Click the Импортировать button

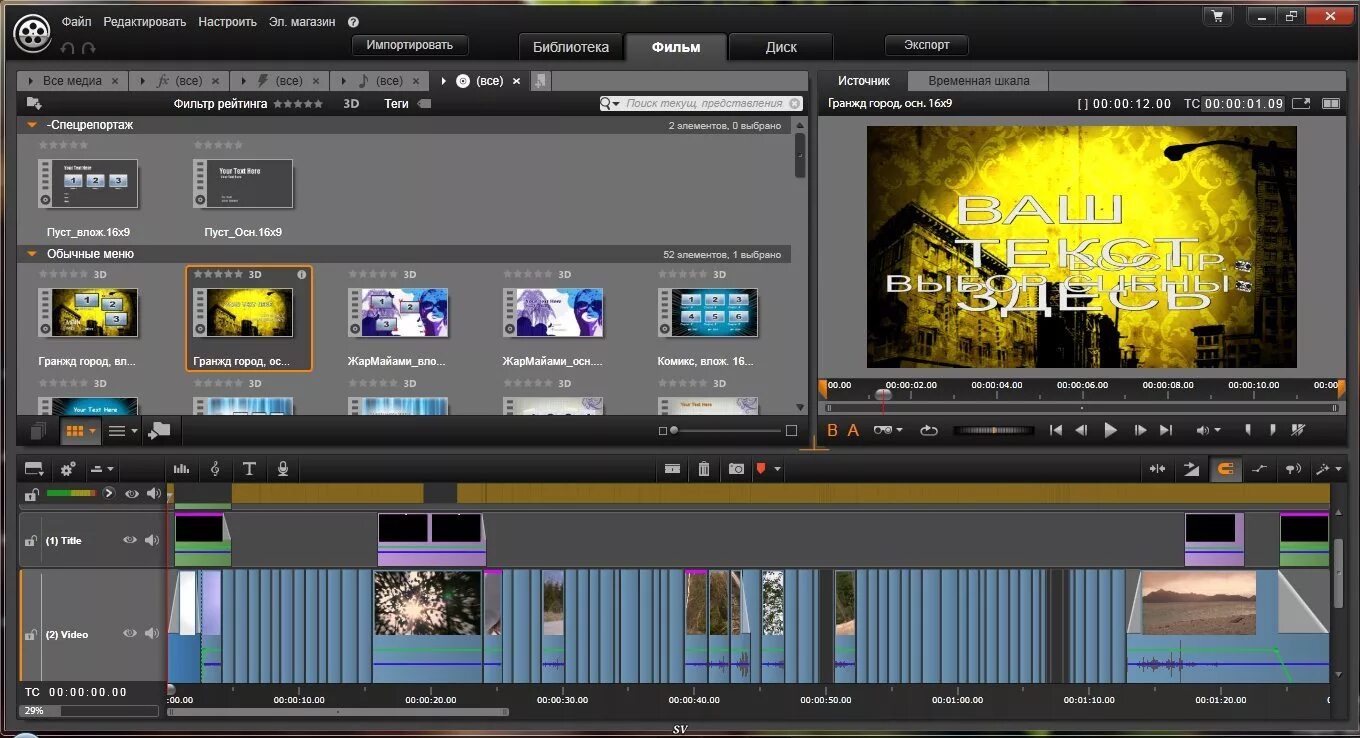[x=410, y=45]
